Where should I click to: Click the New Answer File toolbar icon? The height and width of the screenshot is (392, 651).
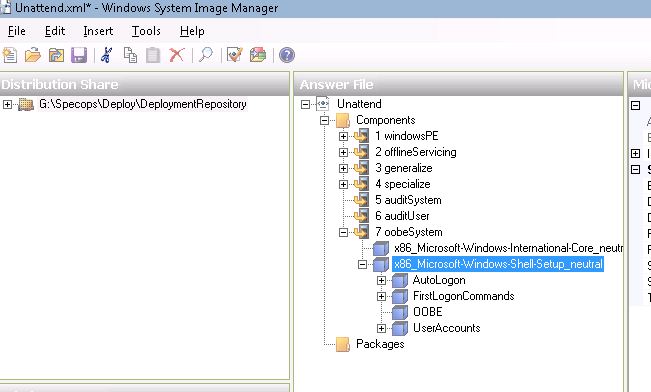(x=10, y=55)
